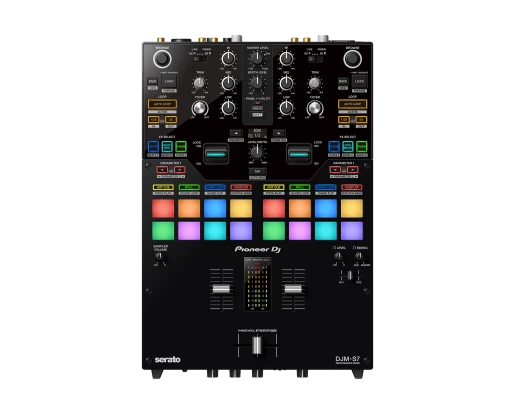Click right deck PARAMETER 1 right arrow
Image resolution: width=515 pixels, height=415 pixels.
coord(352,170)
